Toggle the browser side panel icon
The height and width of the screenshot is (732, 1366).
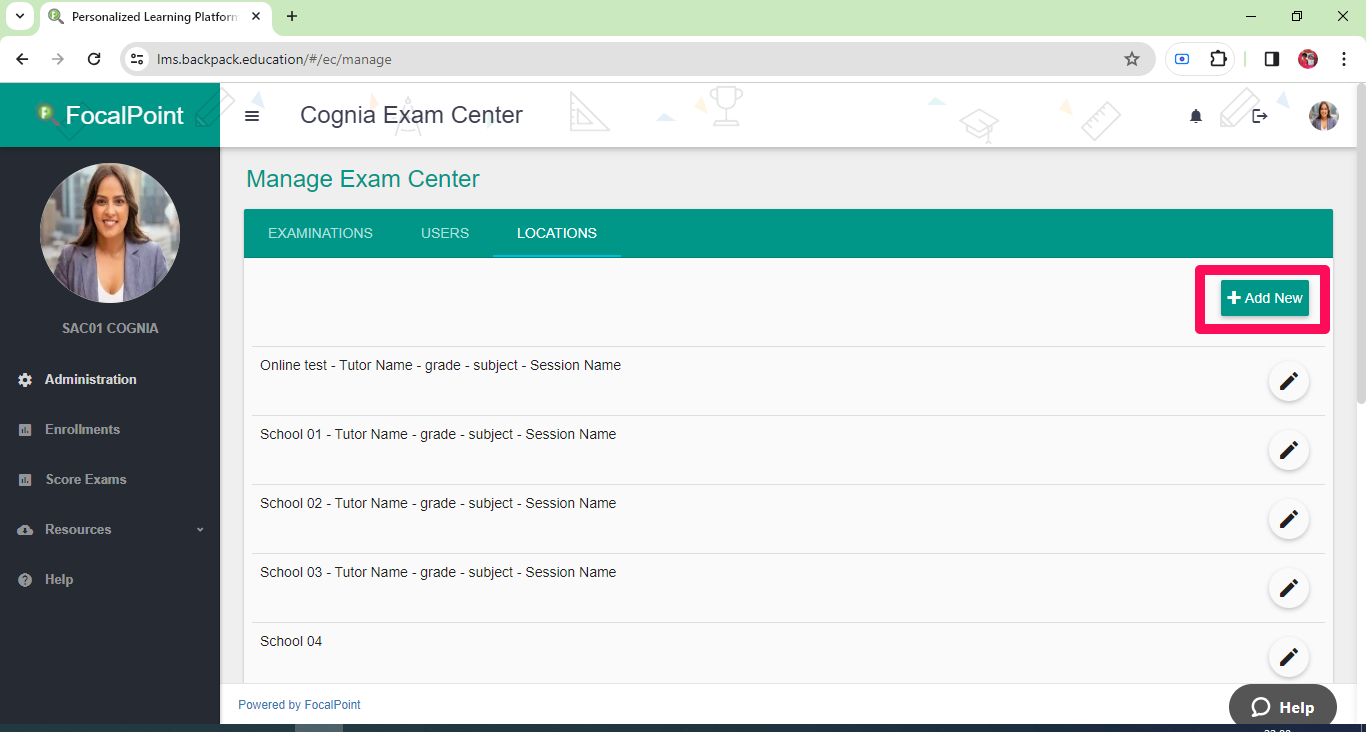point(1272,59)
